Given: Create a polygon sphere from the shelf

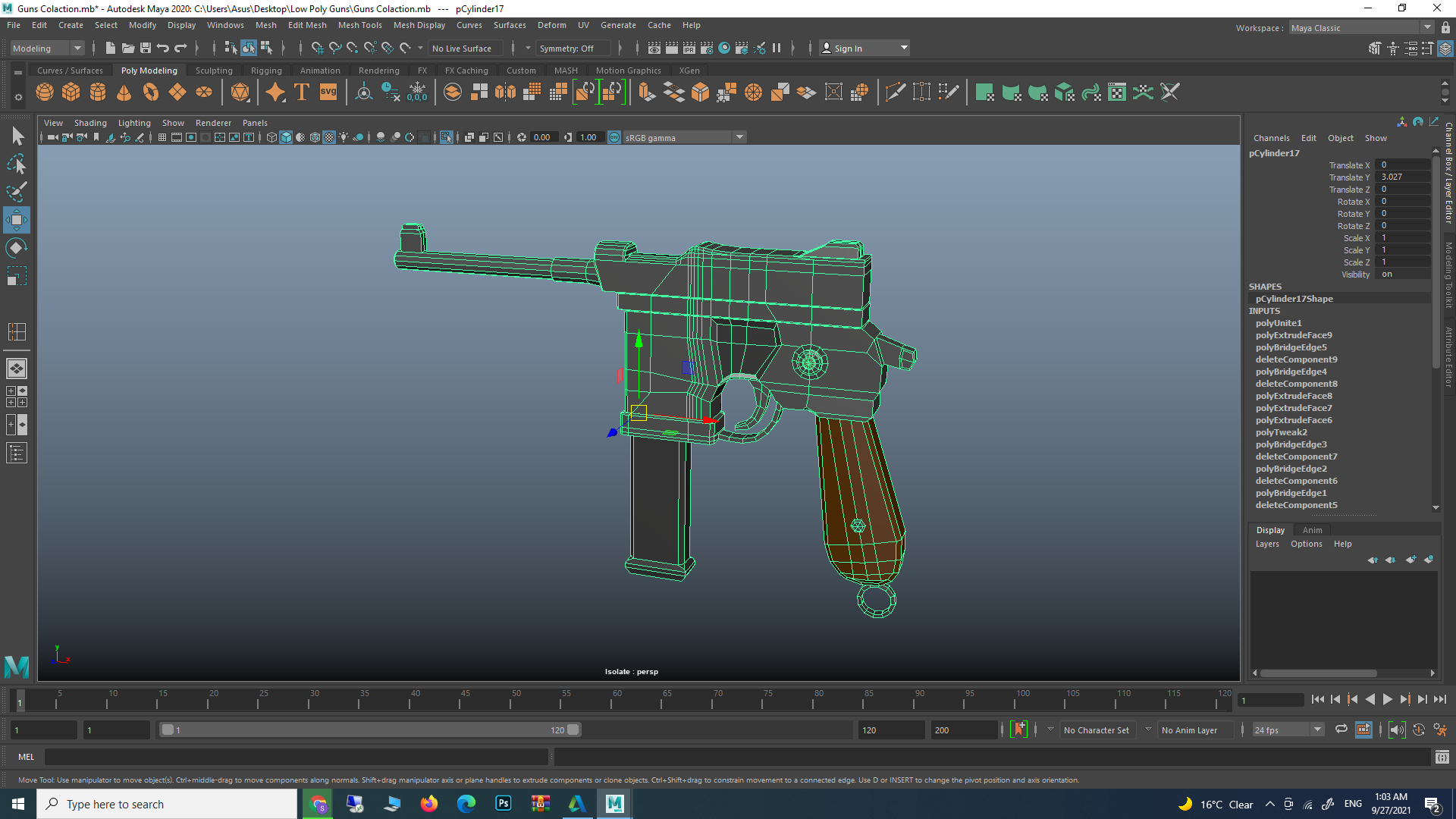Looking at the screenshot, I should click(45, 92).
